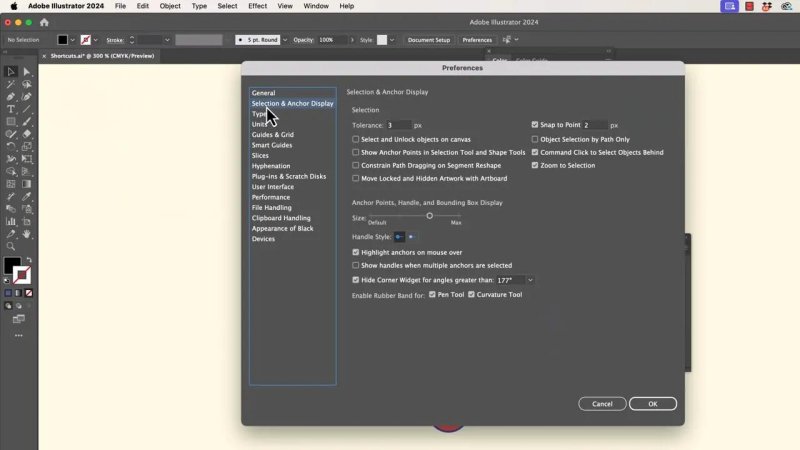Select the Type tool
The width and height of the screenshot is (800, 450).
pos(11,109)
